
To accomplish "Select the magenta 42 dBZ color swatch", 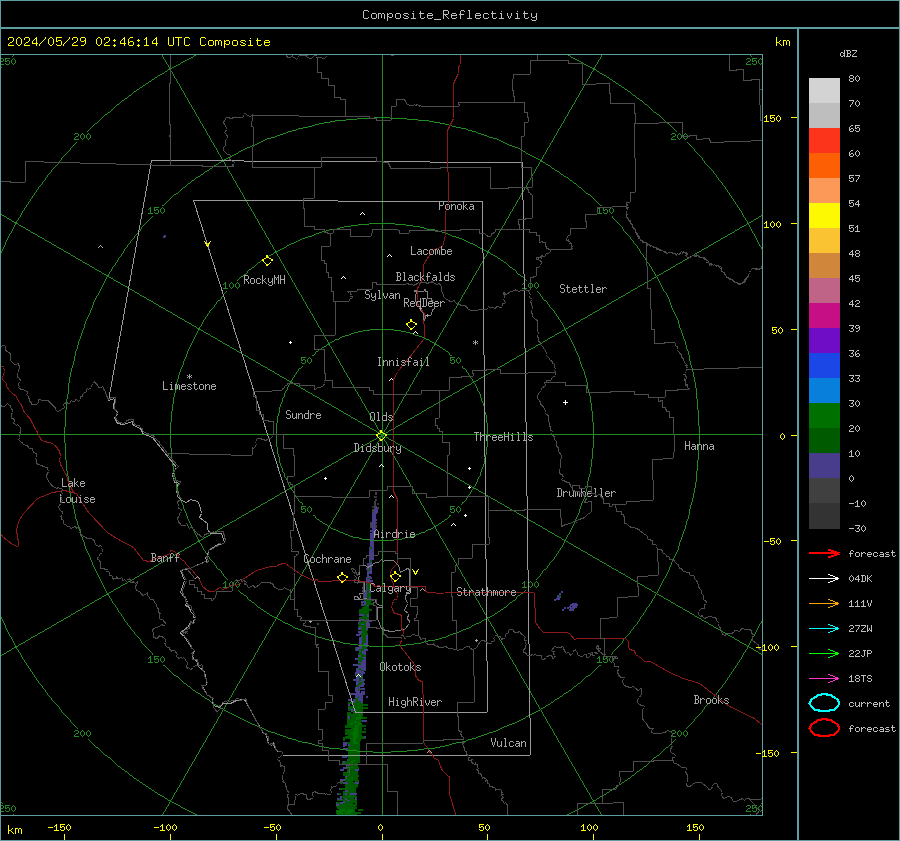I will 824,316.
